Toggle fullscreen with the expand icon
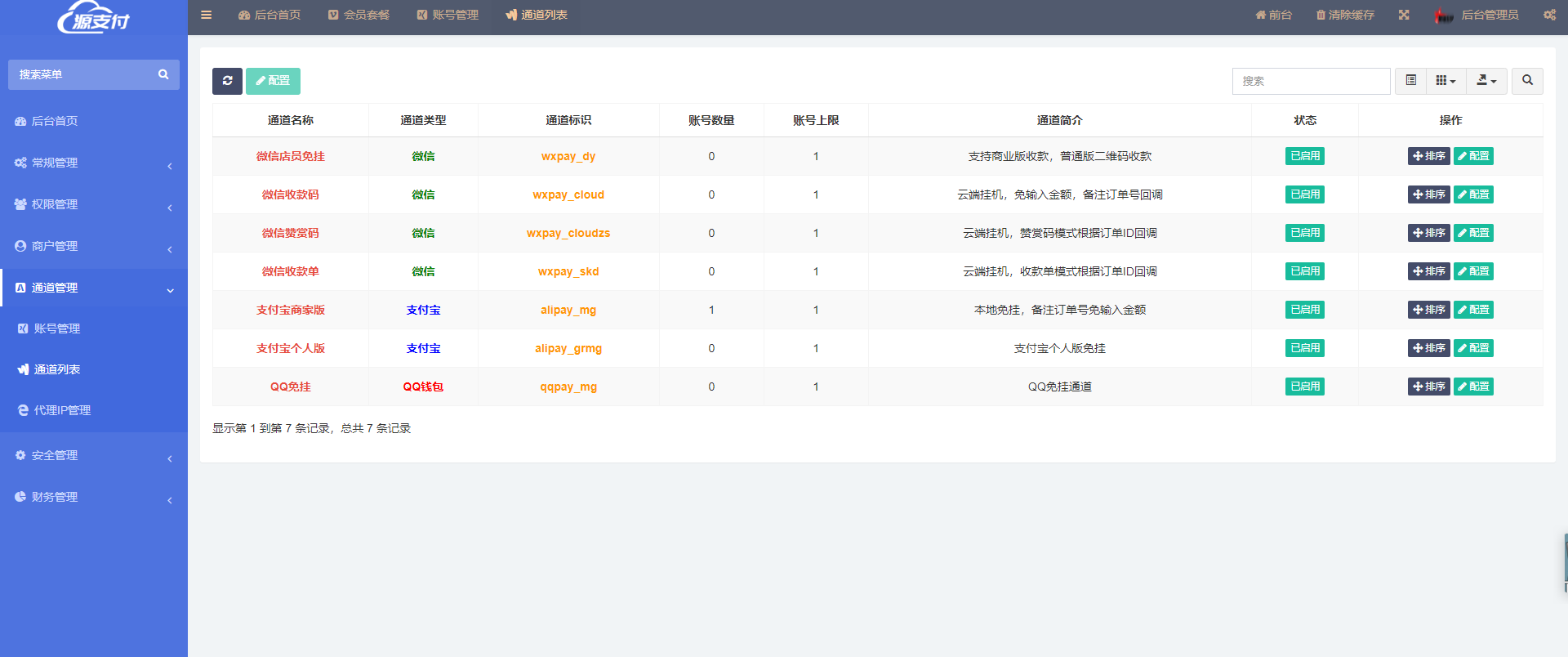1568x657 pixels. coord(1404,15)
